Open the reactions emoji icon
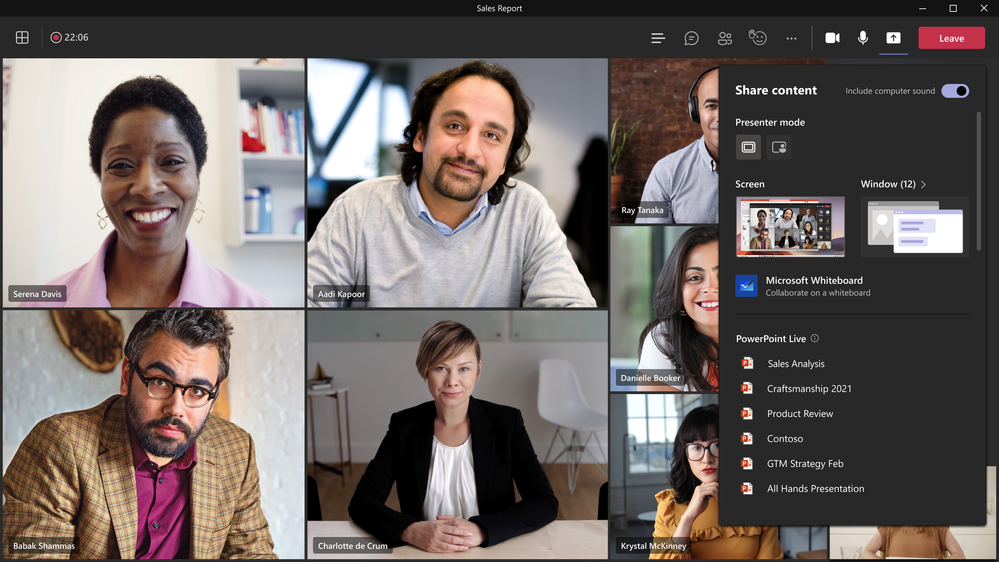Viewport: 999px width, 562px height. pos(758,38)
